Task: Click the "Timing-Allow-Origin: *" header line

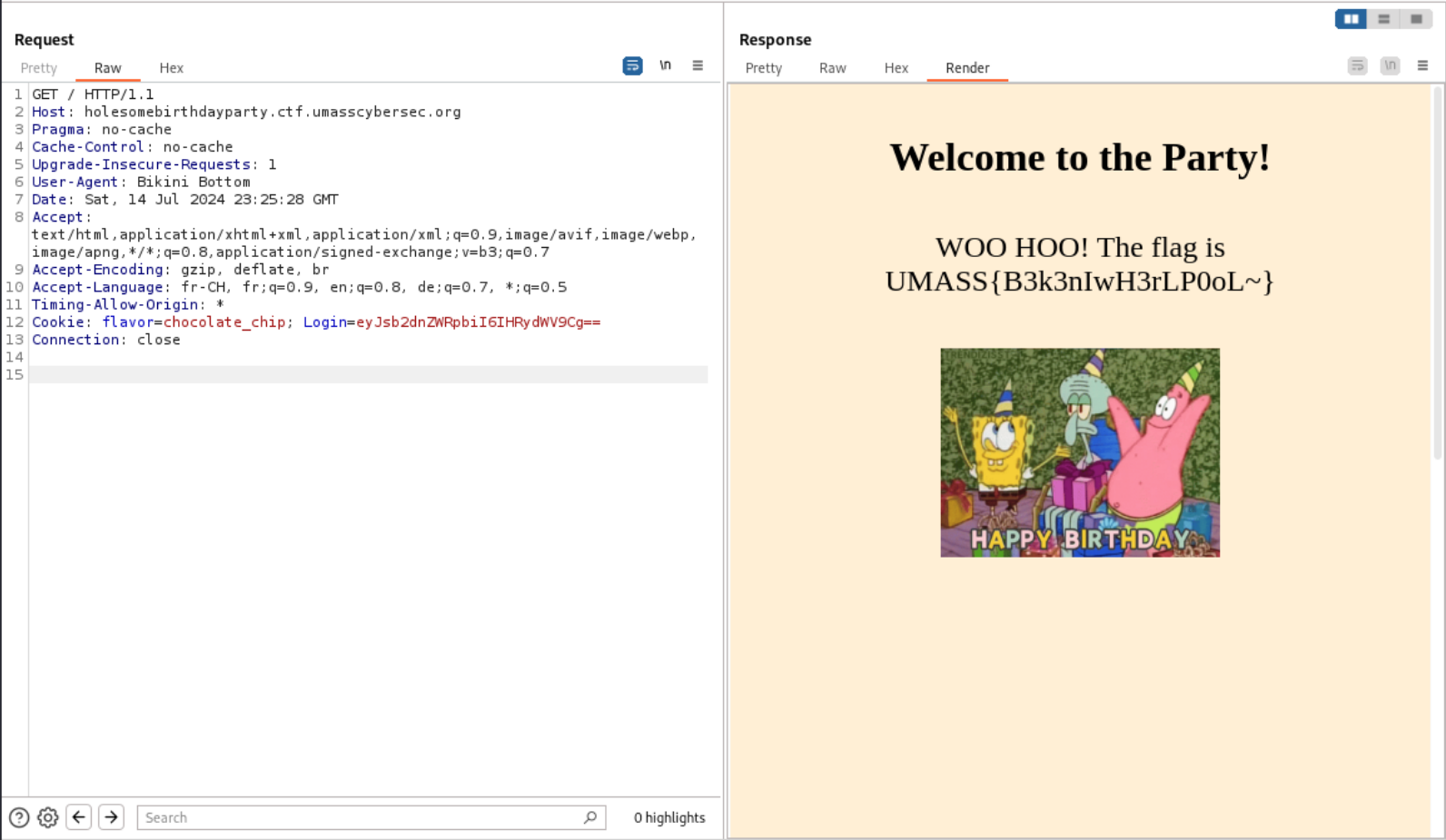Action: [x=128, y=304]
